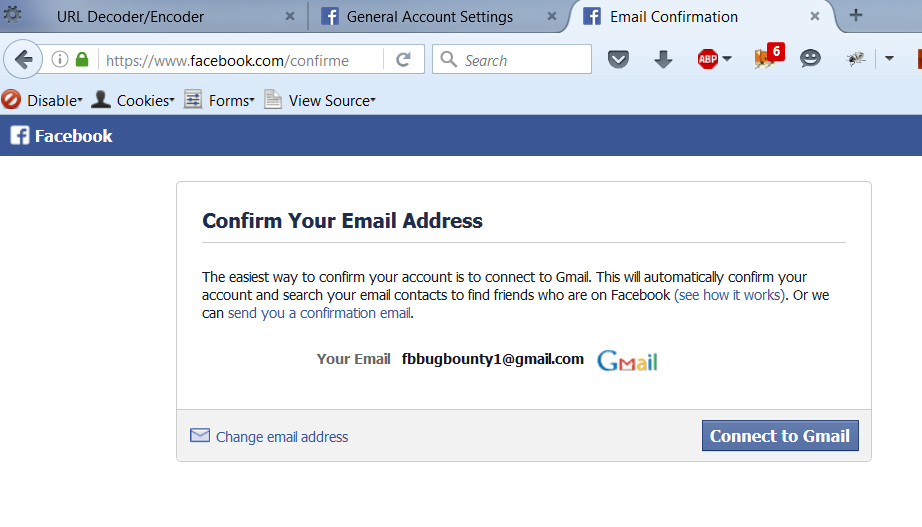Click the Facebook logo in blue header
922x527 pixels.
(62, 136)
